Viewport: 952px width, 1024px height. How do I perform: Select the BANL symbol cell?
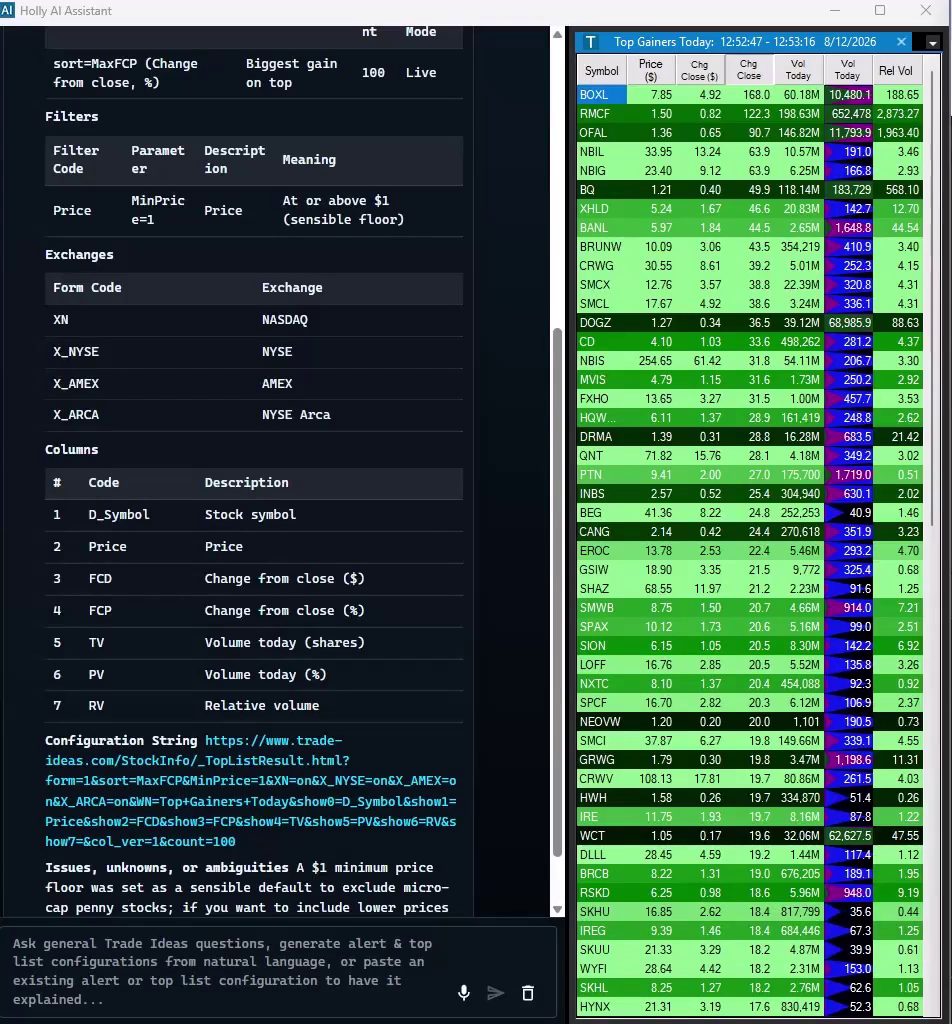tap(601, 227)
